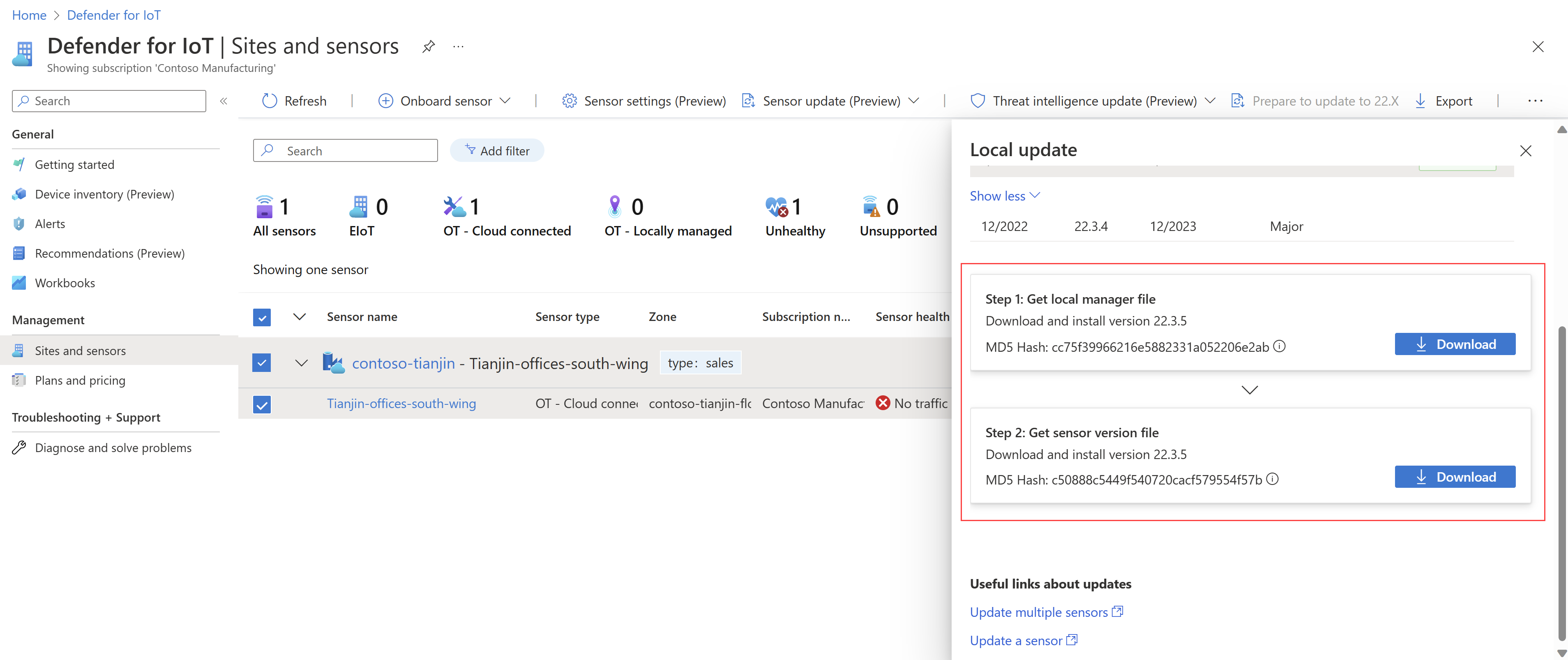The height and width of the screenshot is (660, 1568).
Task: Select the Device inventory (Preview) icon
Action: pyautogui.click(x=19, y=194)
